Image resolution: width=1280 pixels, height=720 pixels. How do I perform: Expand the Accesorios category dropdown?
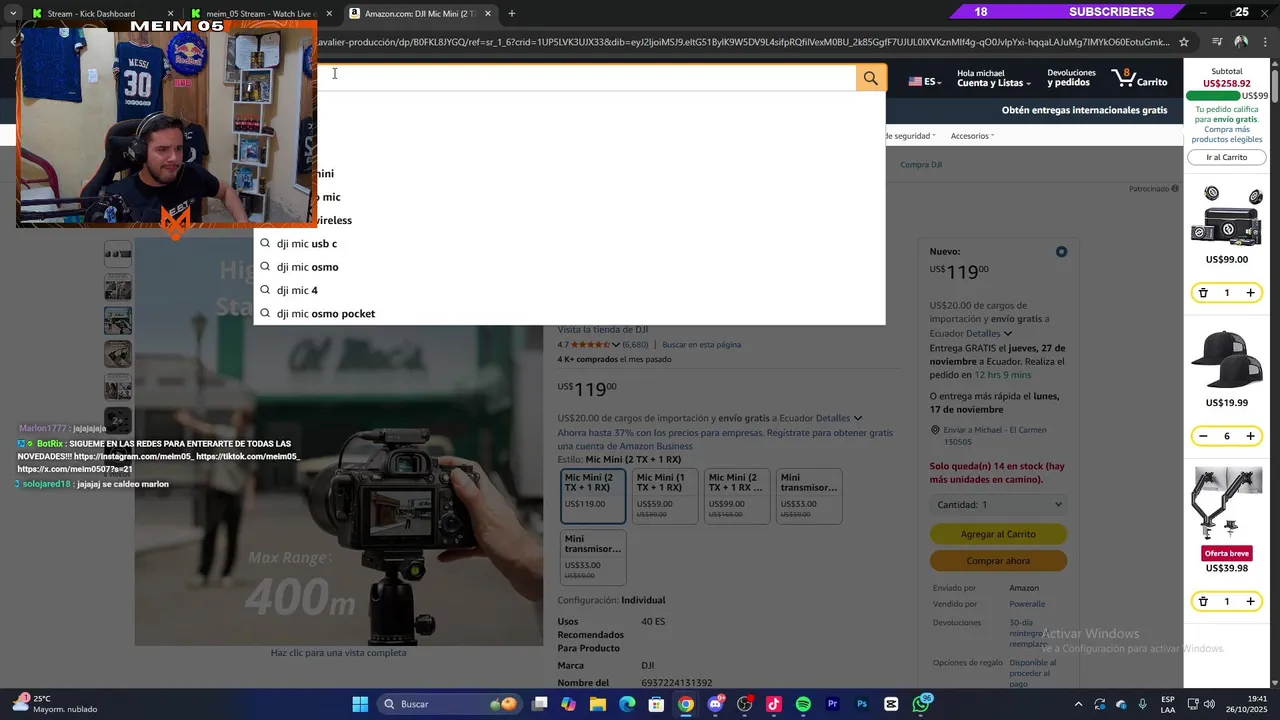click(972, 136)
